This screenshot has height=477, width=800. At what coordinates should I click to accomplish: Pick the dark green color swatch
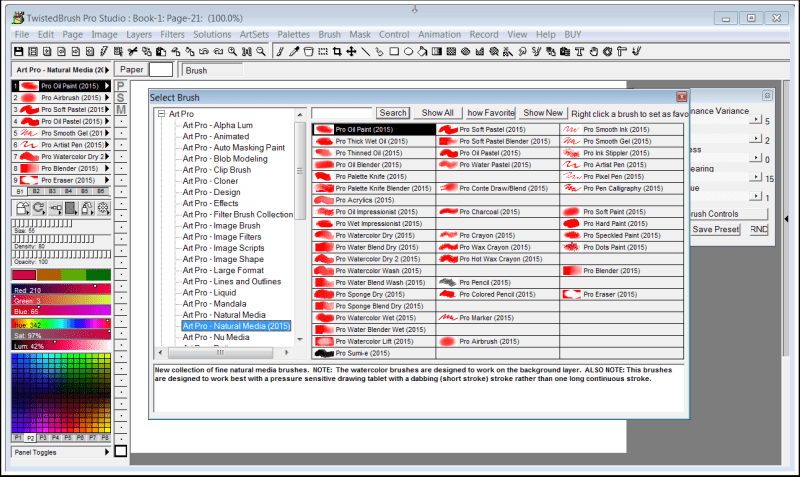pyautogui.click(x=98, y=275)
